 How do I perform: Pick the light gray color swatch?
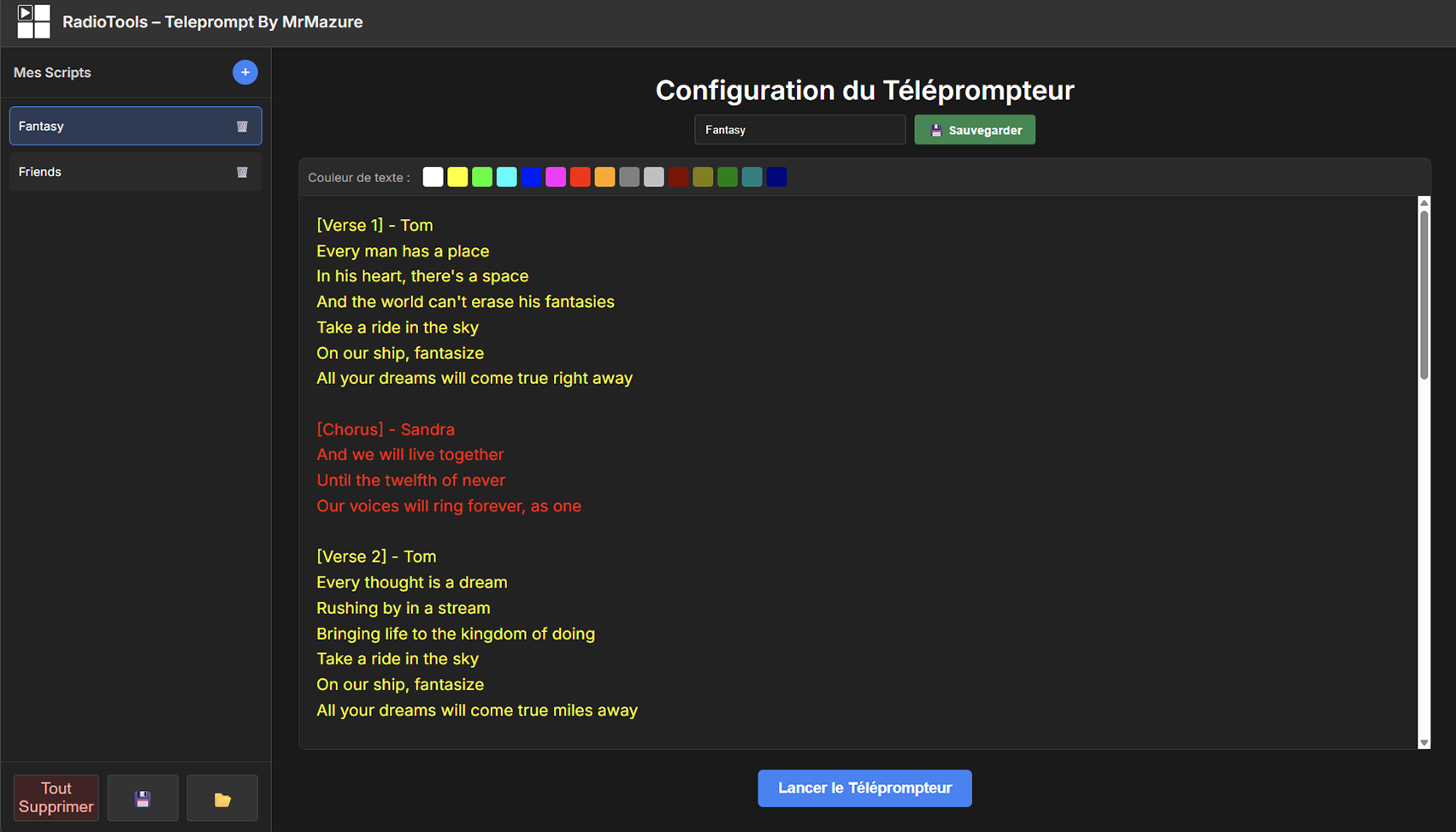(x=654, y=177)
